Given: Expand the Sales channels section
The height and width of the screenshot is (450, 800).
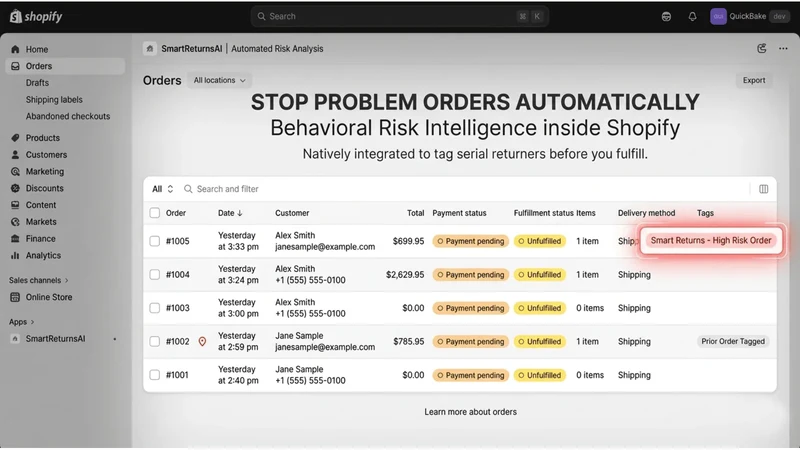Looking at the screenshot, I should pos(39,280).
